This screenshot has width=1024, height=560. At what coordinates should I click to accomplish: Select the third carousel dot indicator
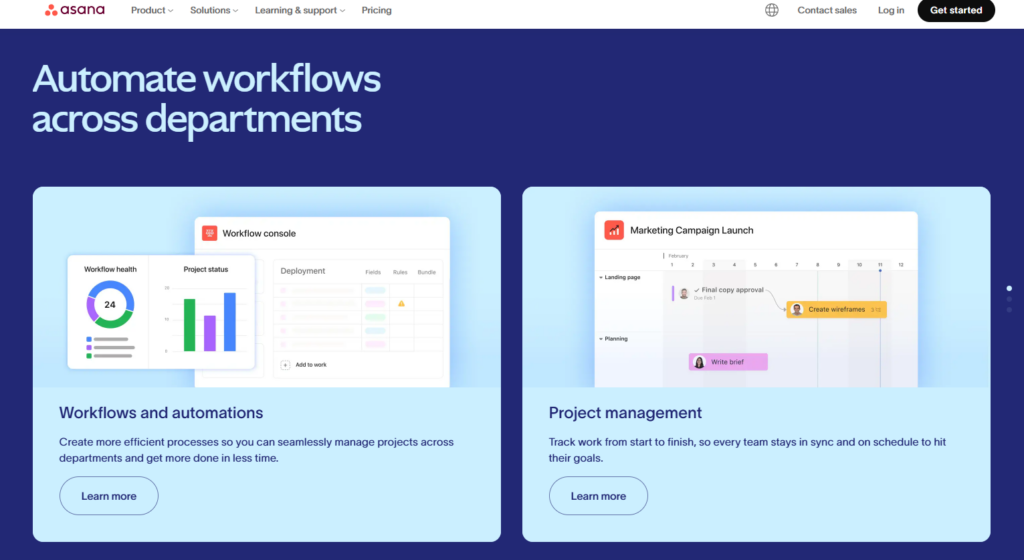1009,310
